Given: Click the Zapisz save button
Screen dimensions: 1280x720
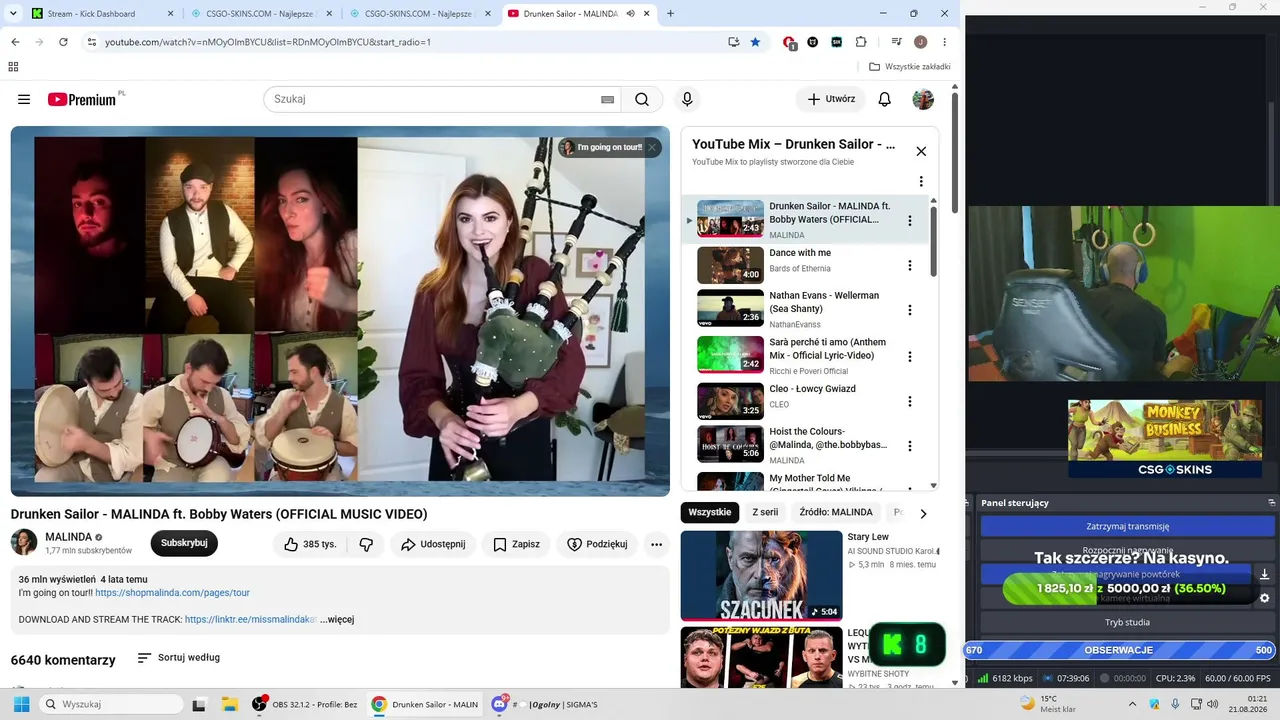Looking at the screenshot, I should click(516, 544).
